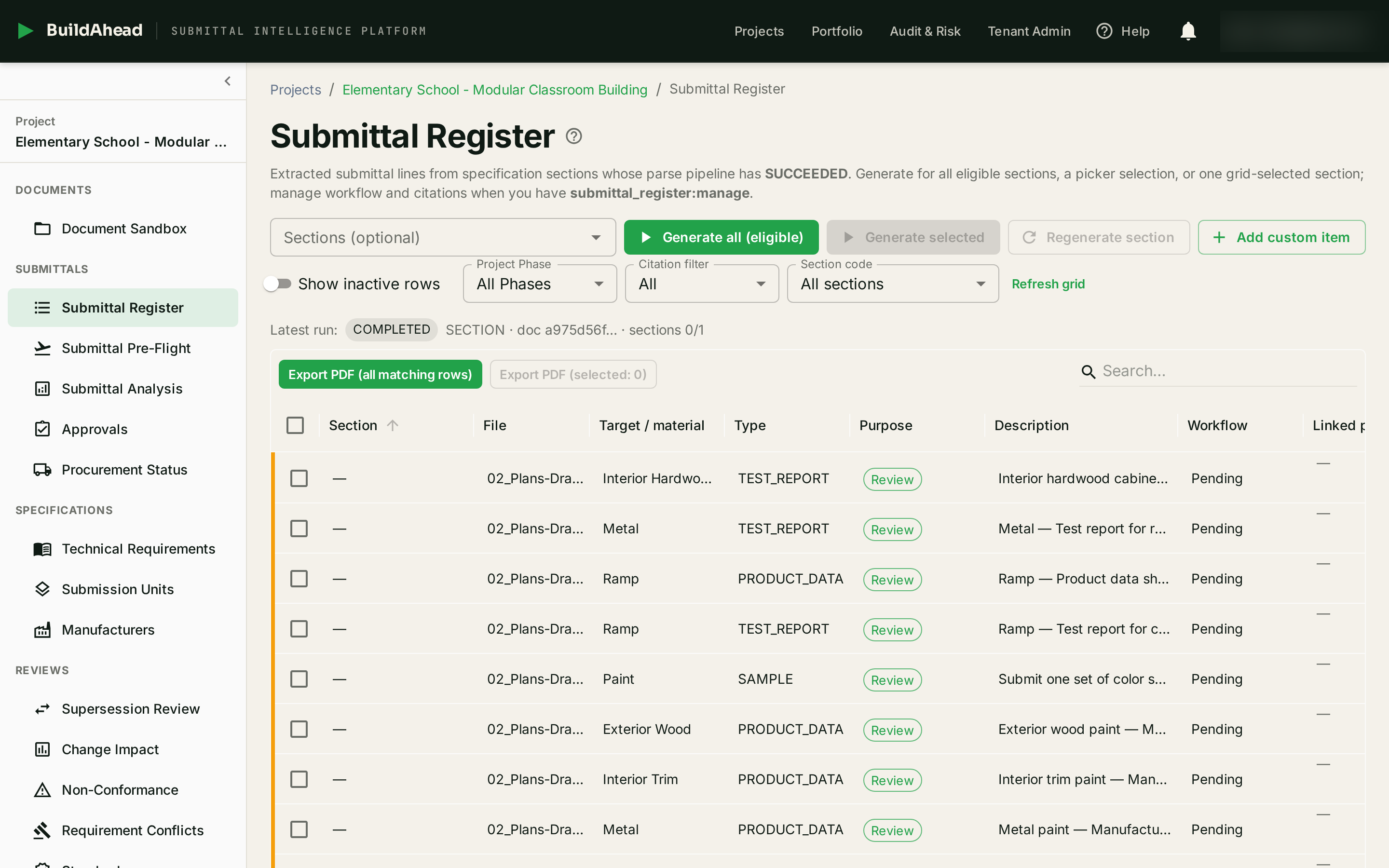Click the COMPLETED status chip
The image size is (1389, 868).
coord(392,329)
